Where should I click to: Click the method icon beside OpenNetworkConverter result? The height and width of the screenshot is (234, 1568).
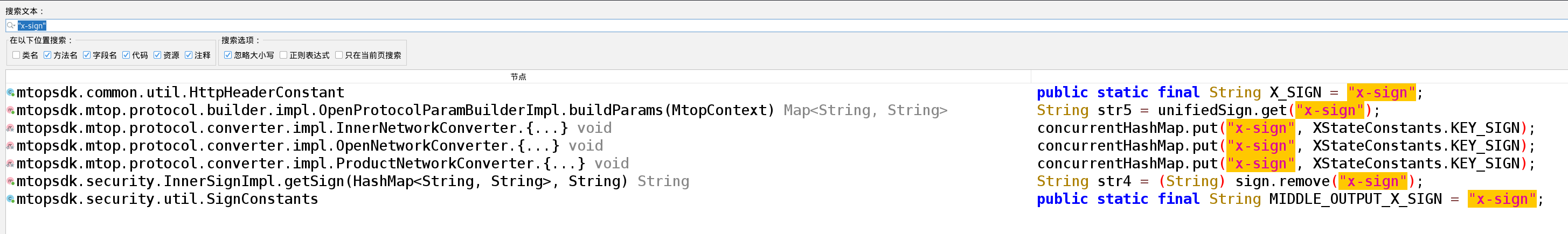10,146
